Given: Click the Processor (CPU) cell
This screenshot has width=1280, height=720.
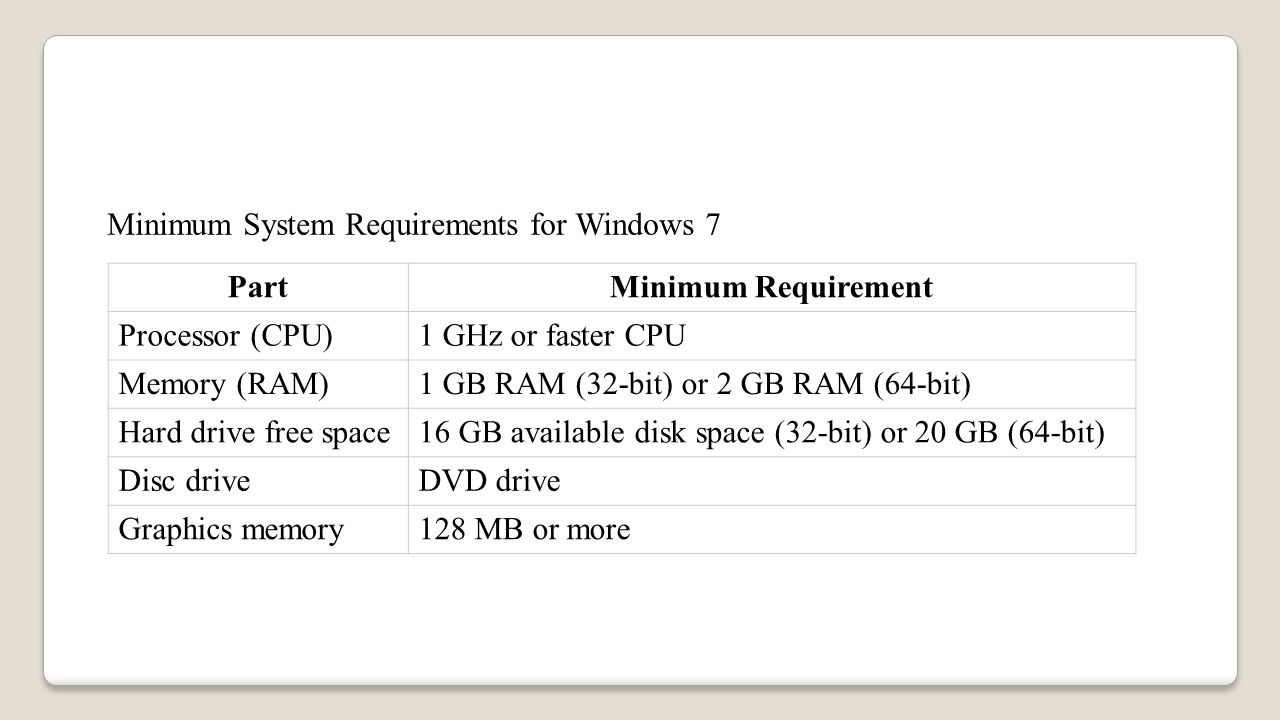Looking at the screenshot, I should 258,336.
